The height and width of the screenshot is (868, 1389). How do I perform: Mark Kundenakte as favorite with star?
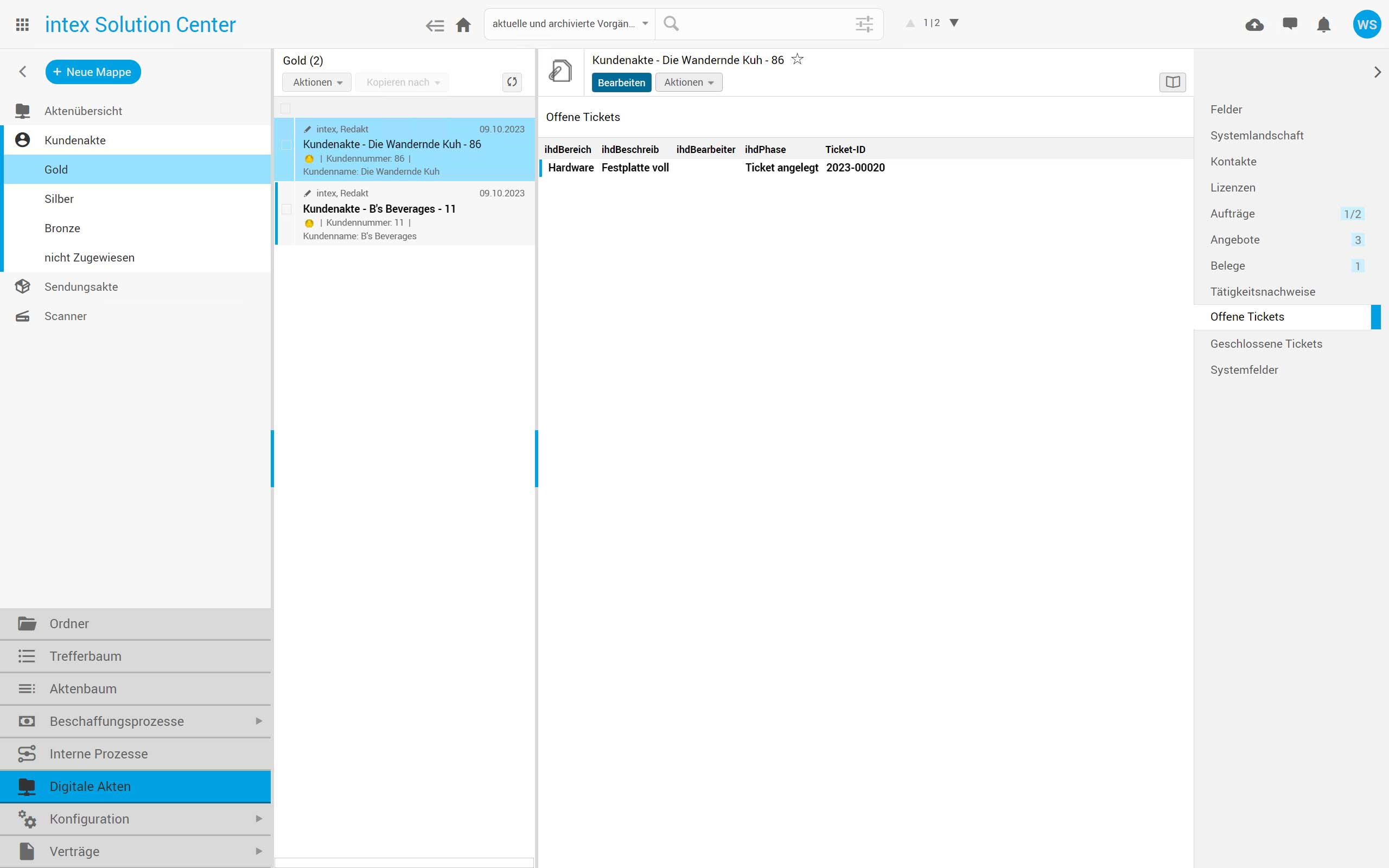[x=797, y=59]
